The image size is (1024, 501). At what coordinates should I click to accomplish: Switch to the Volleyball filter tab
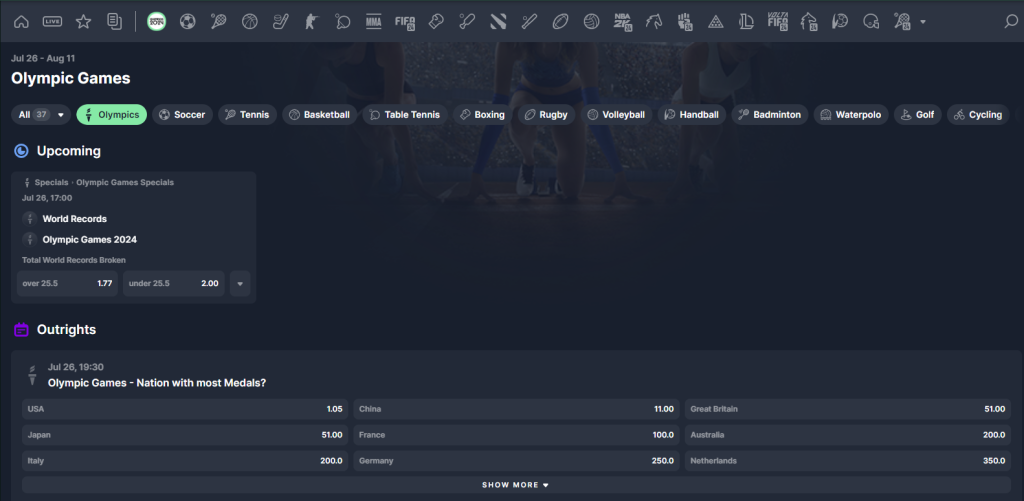pos(616,114)
